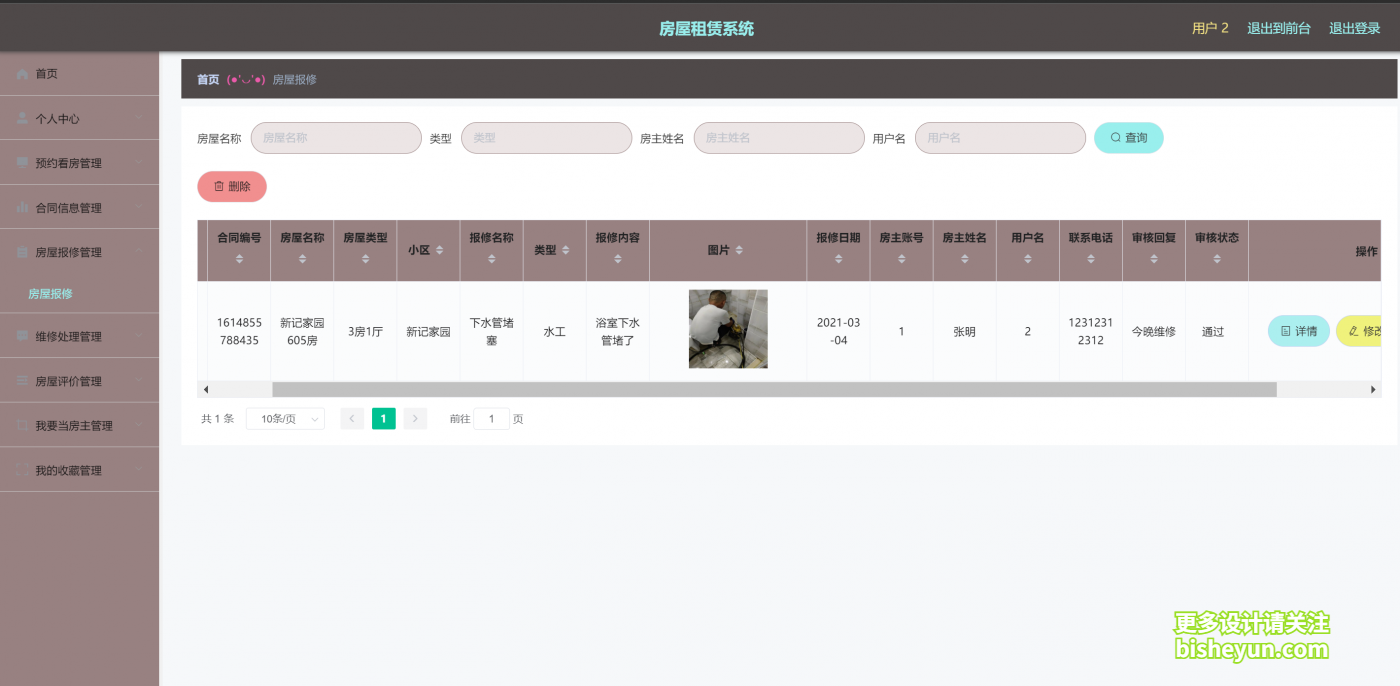Focus the 房主姓名 search field

[779, 138]
